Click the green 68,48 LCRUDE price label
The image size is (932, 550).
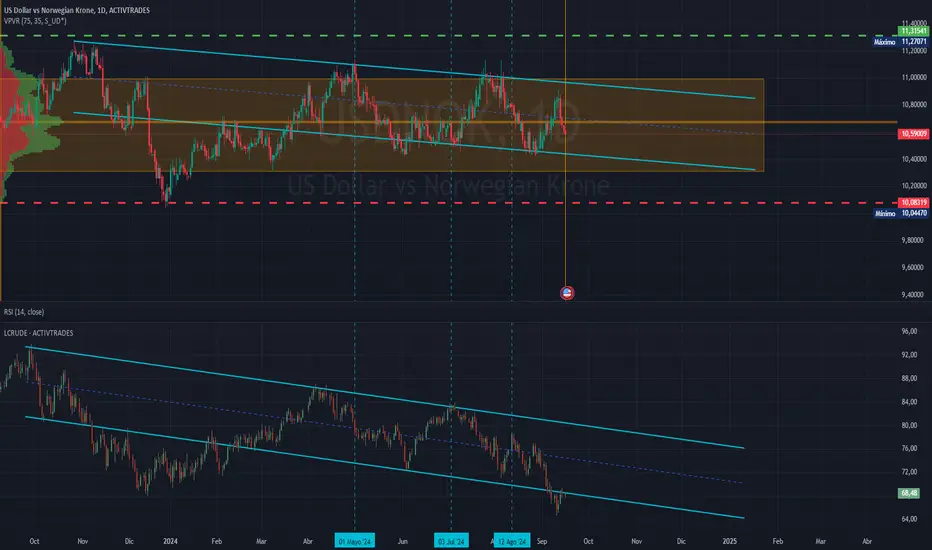909,493
